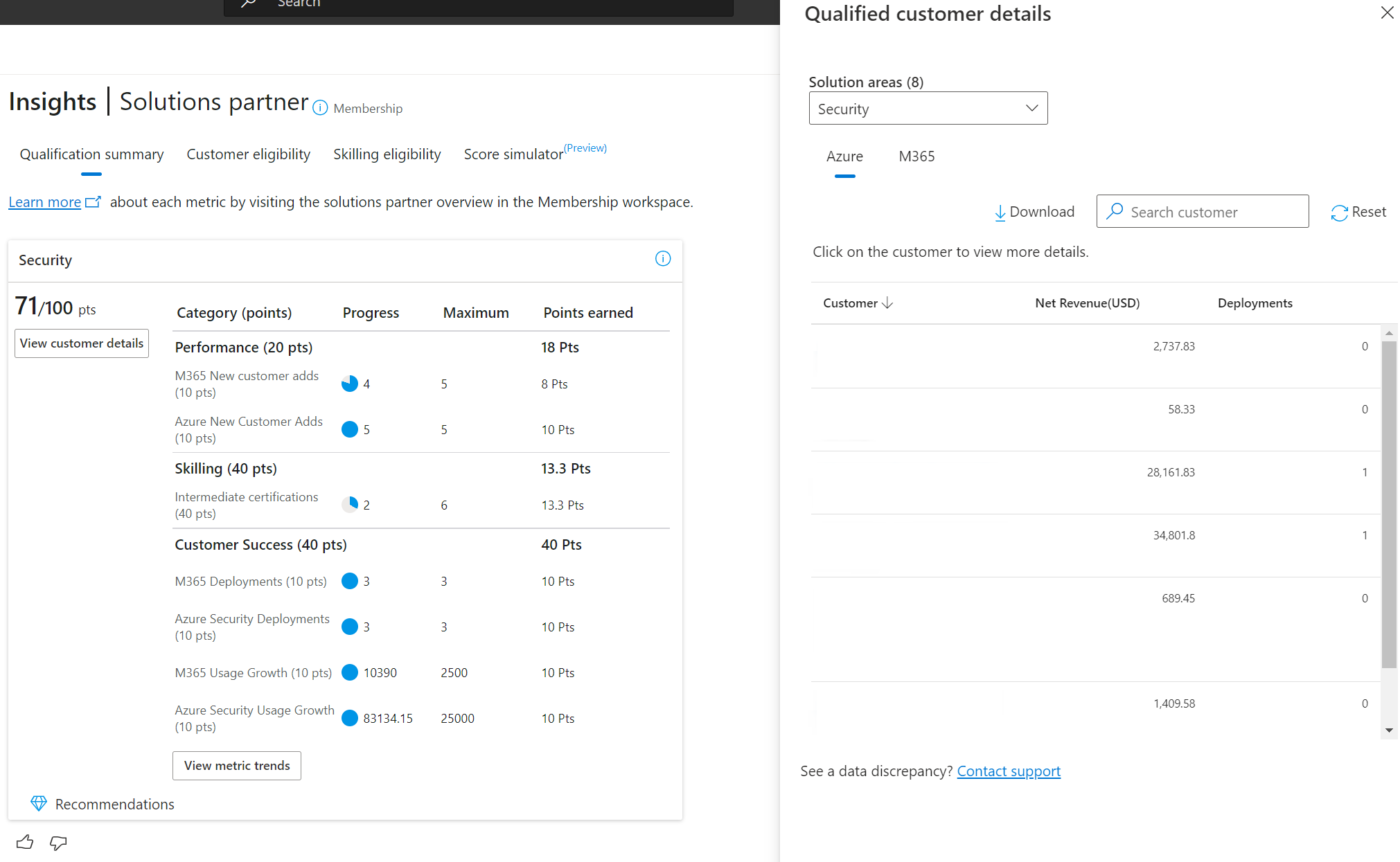Viewport: 1400px width, 862px height.
Task: Click the thumbs down feedback icon
Action: tap(57, 842)
